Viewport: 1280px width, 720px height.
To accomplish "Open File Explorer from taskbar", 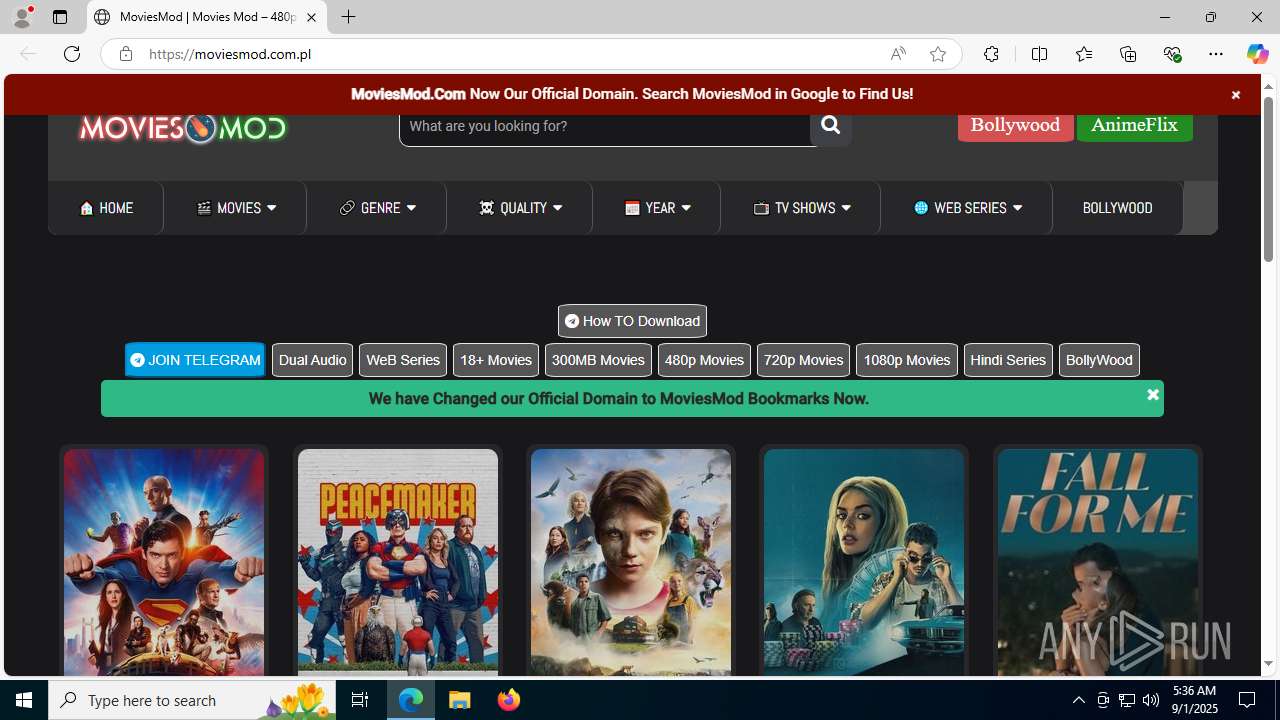I will (x=460, y=700).
